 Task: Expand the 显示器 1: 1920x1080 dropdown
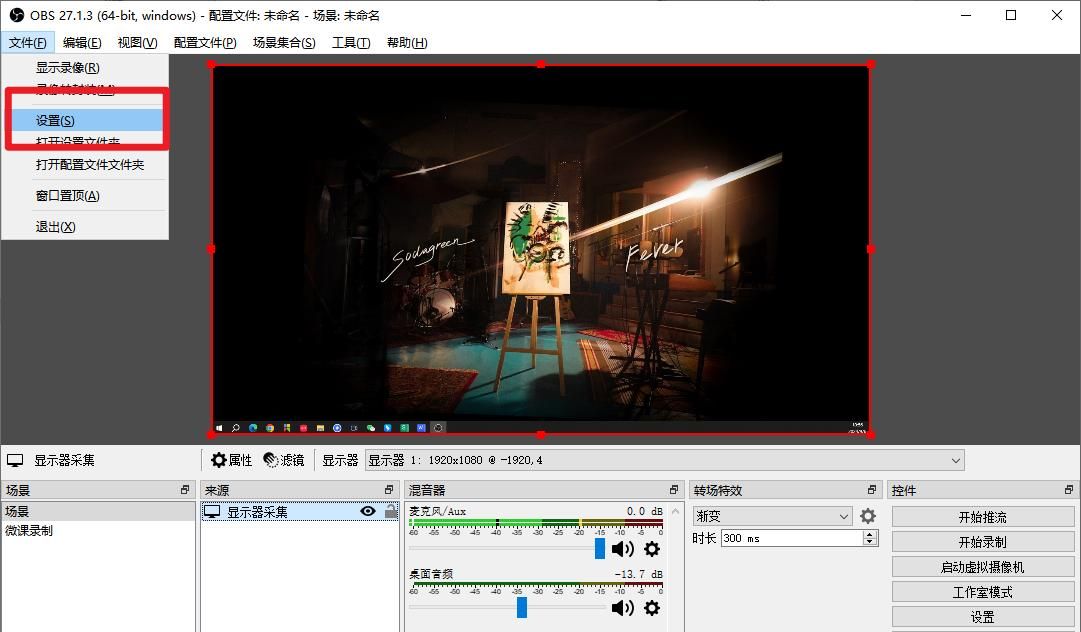coord(665,460)
